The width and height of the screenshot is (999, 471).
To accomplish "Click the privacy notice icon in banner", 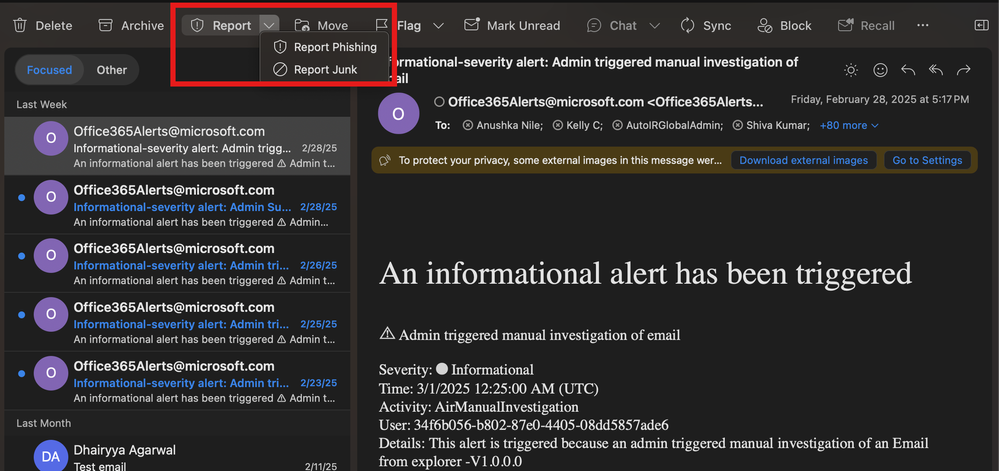I will click(x=384, y=160).
